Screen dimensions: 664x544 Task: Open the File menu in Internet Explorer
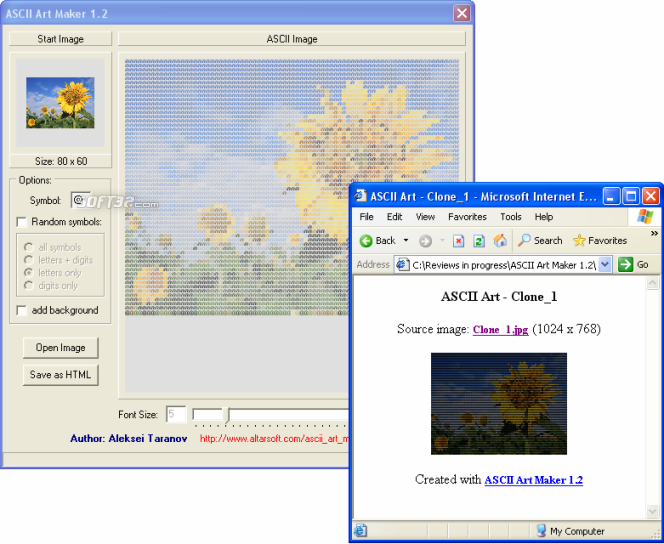pos(366,217)
